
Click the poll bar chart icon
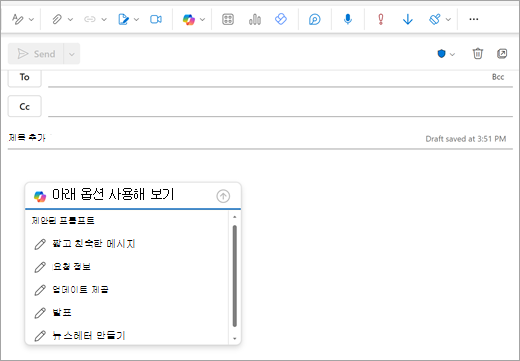point(255,19)
